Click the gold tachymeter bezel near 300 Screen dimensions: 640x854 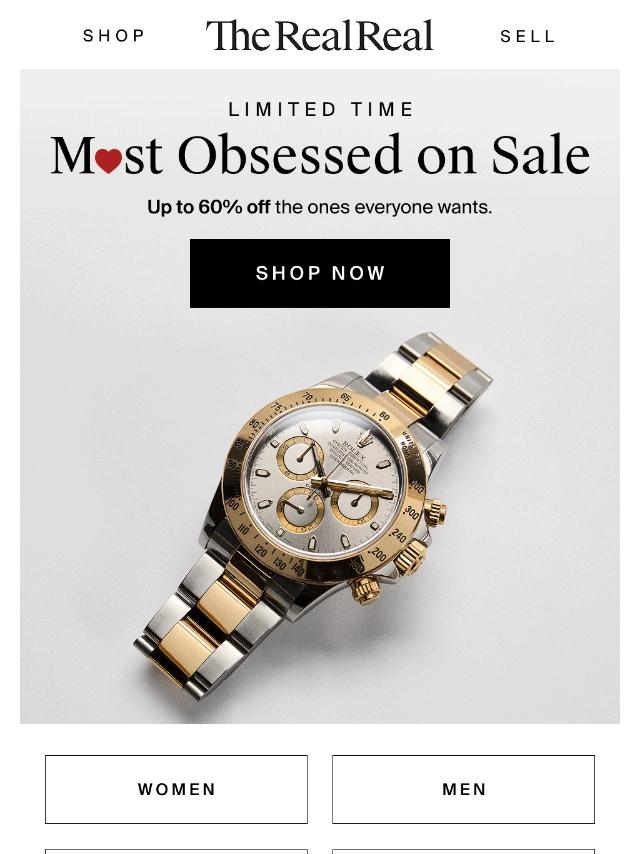pos(412,511)
